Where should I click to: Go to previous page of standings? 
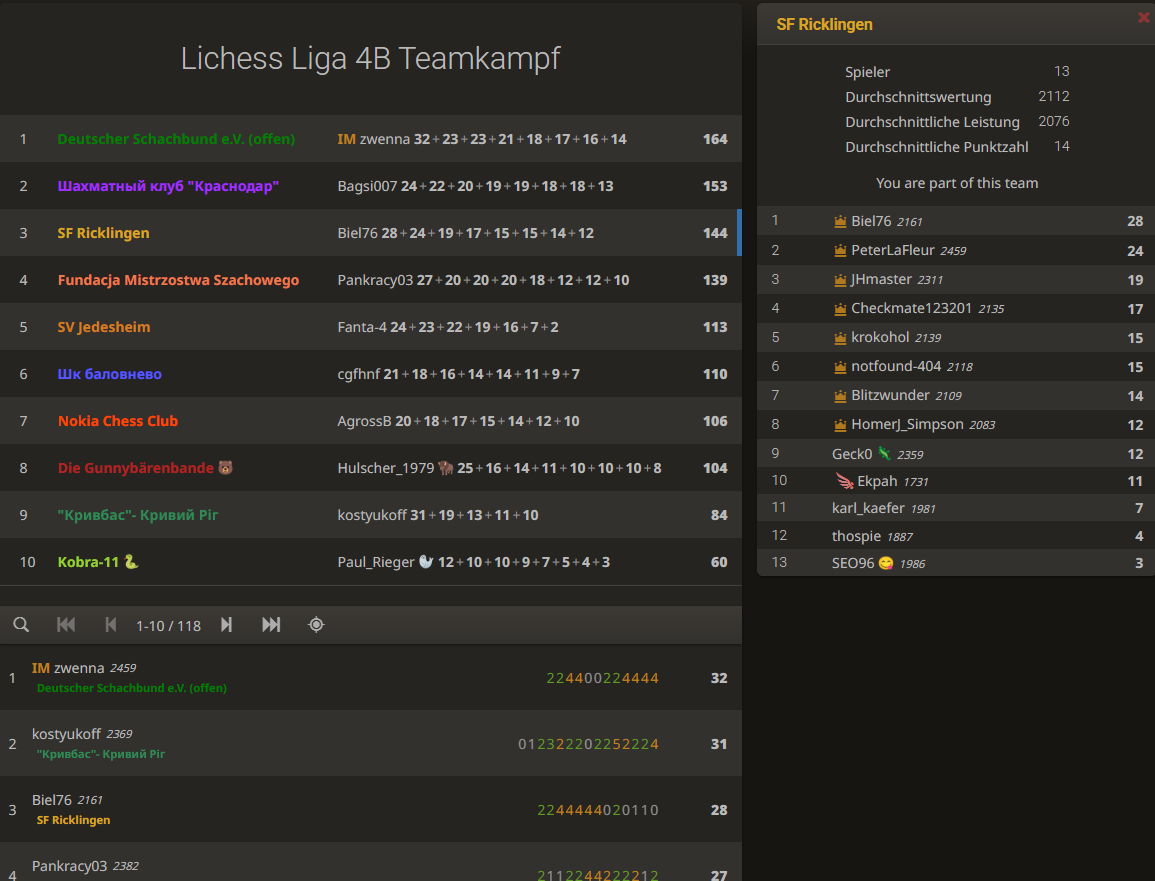pyautogui.click(x=111, y=625)
